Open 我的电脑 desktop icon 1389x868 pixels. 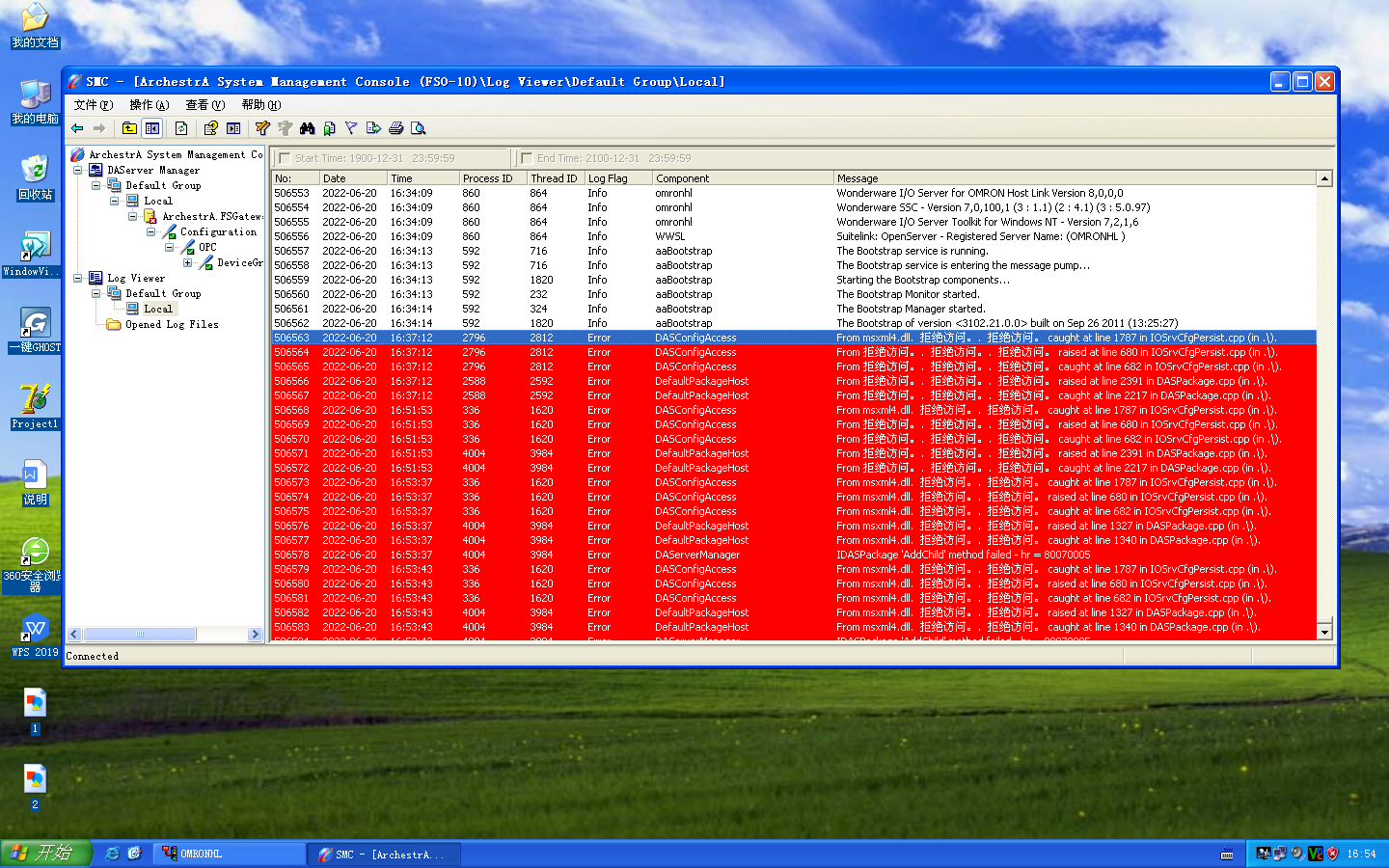pyautogui.click(x=35, y=102)
